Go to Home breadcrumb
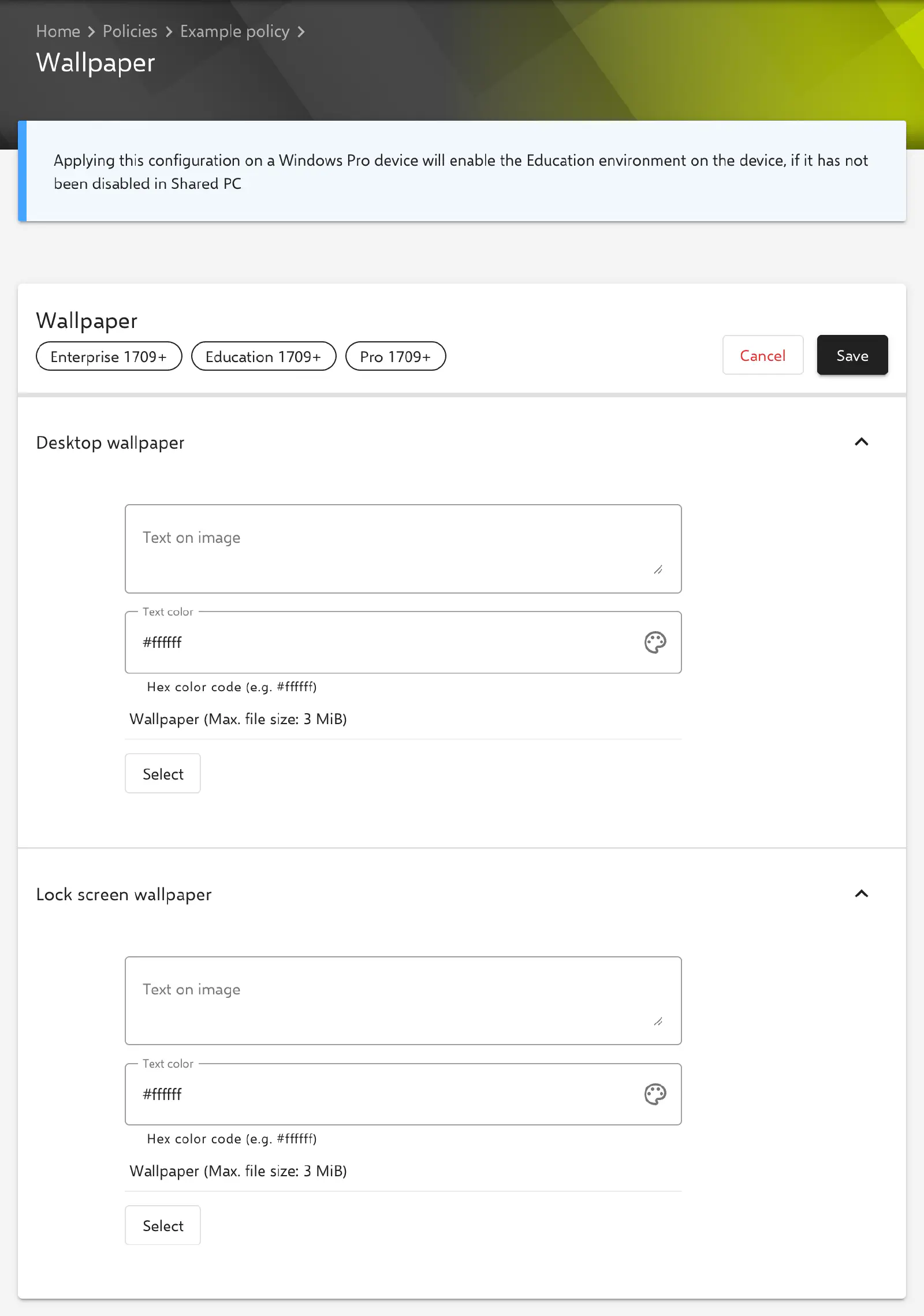This screenshot has width=924, height=1316. point(58,31)
